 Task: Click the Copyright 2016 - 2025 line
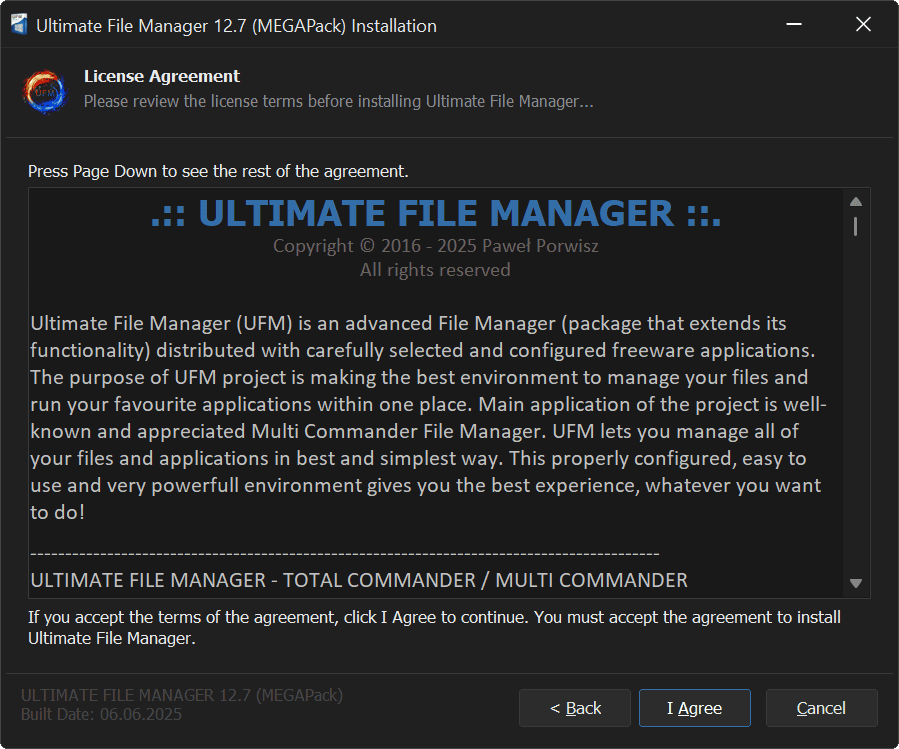(435, 246)
